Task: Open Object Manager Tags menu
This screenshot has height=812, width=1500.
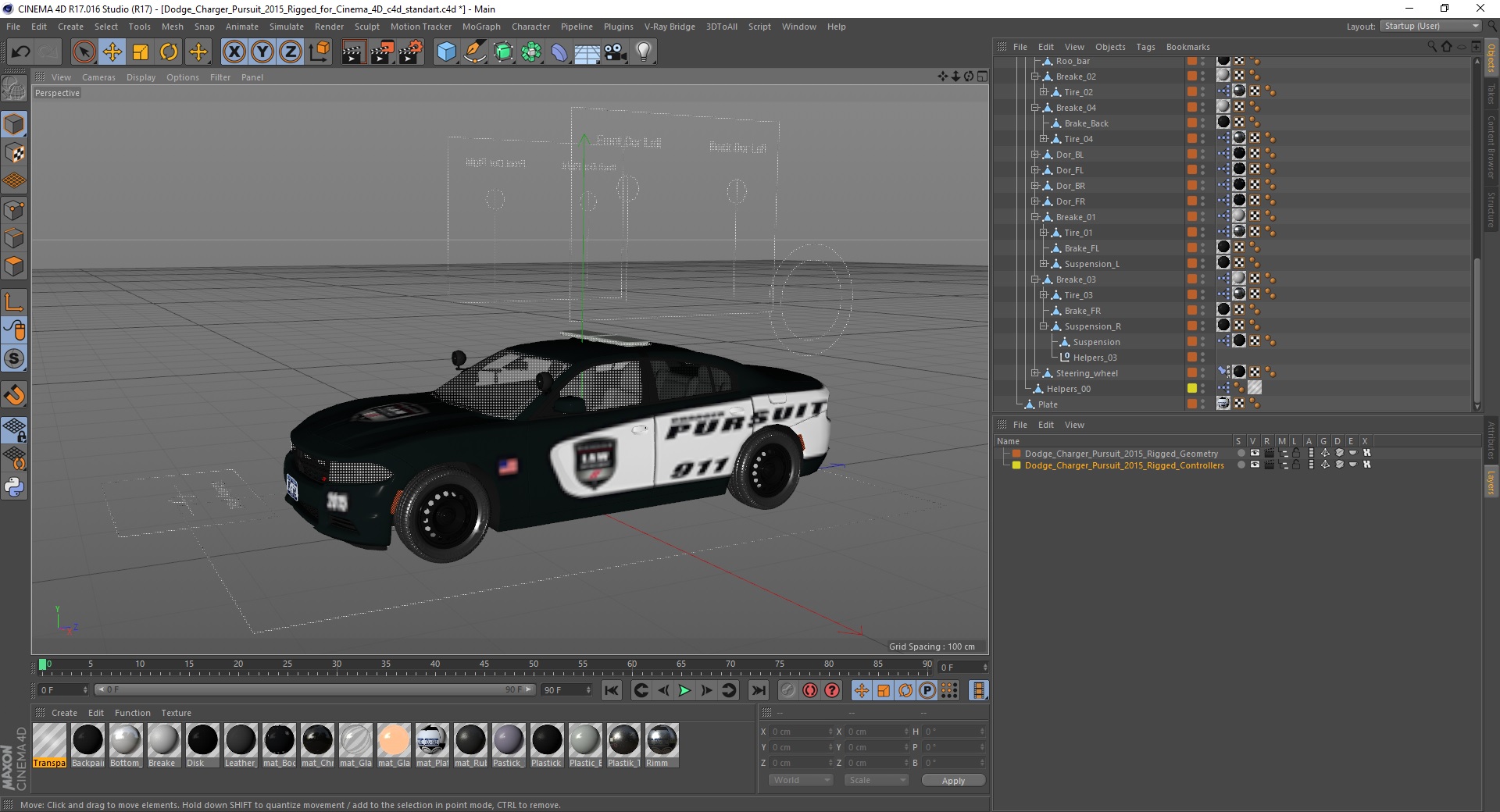Action: 1145,47
